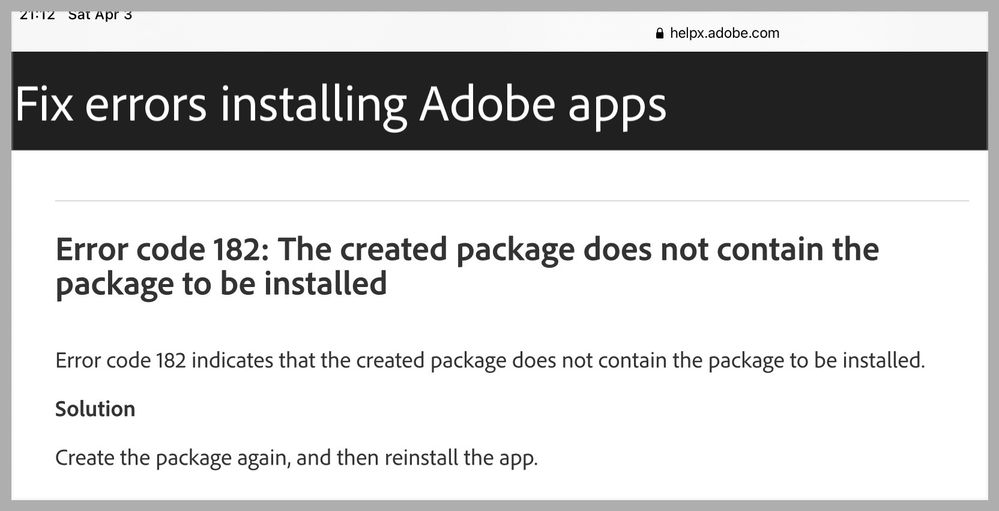Image resolution: width=999 pixels, height=511 pixels.
Task: Click the "Fix errors installing Adobe apps" title
Action: [340, 104]
